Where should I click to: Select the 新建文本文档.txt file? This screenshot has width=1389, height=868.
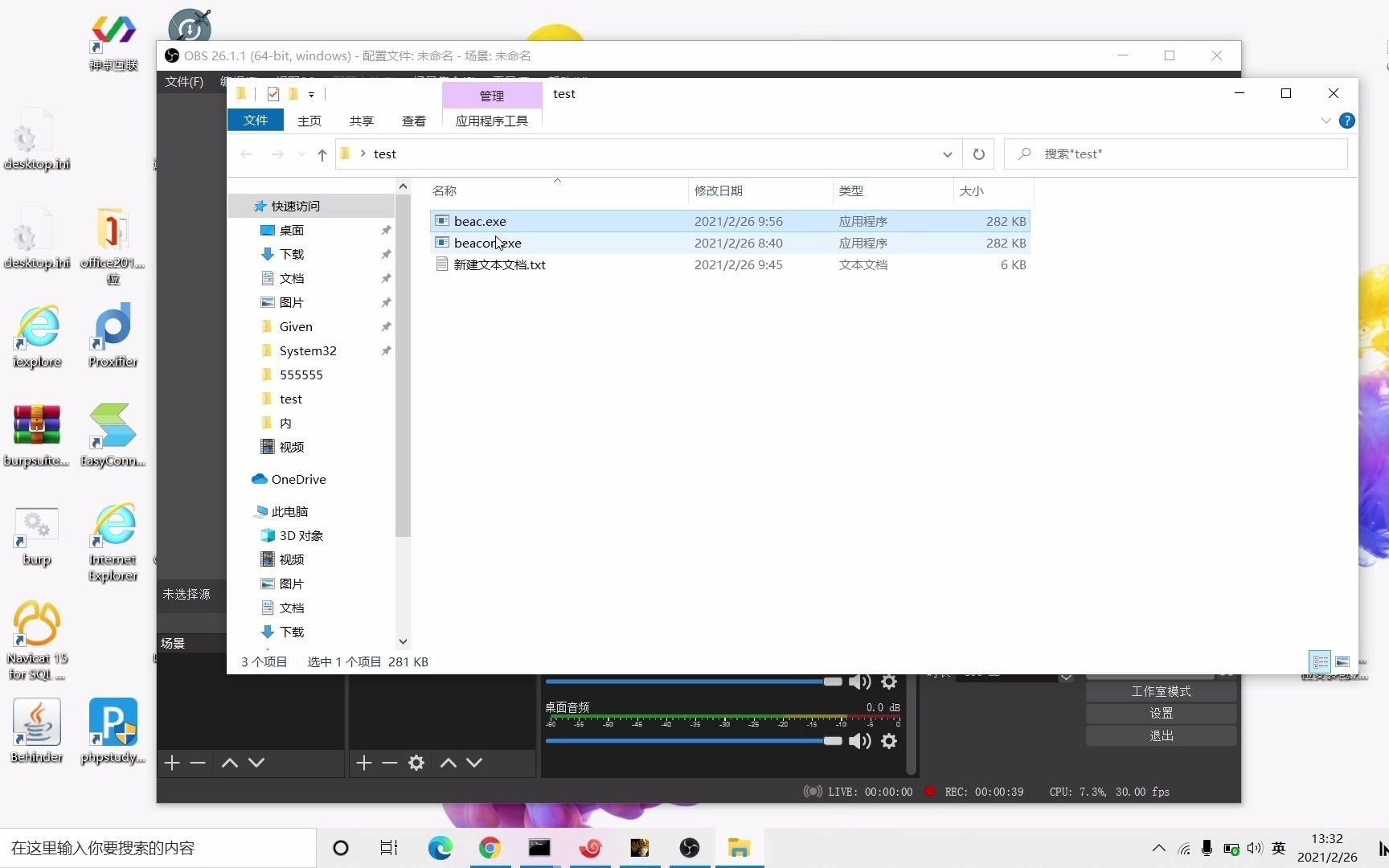499,264
